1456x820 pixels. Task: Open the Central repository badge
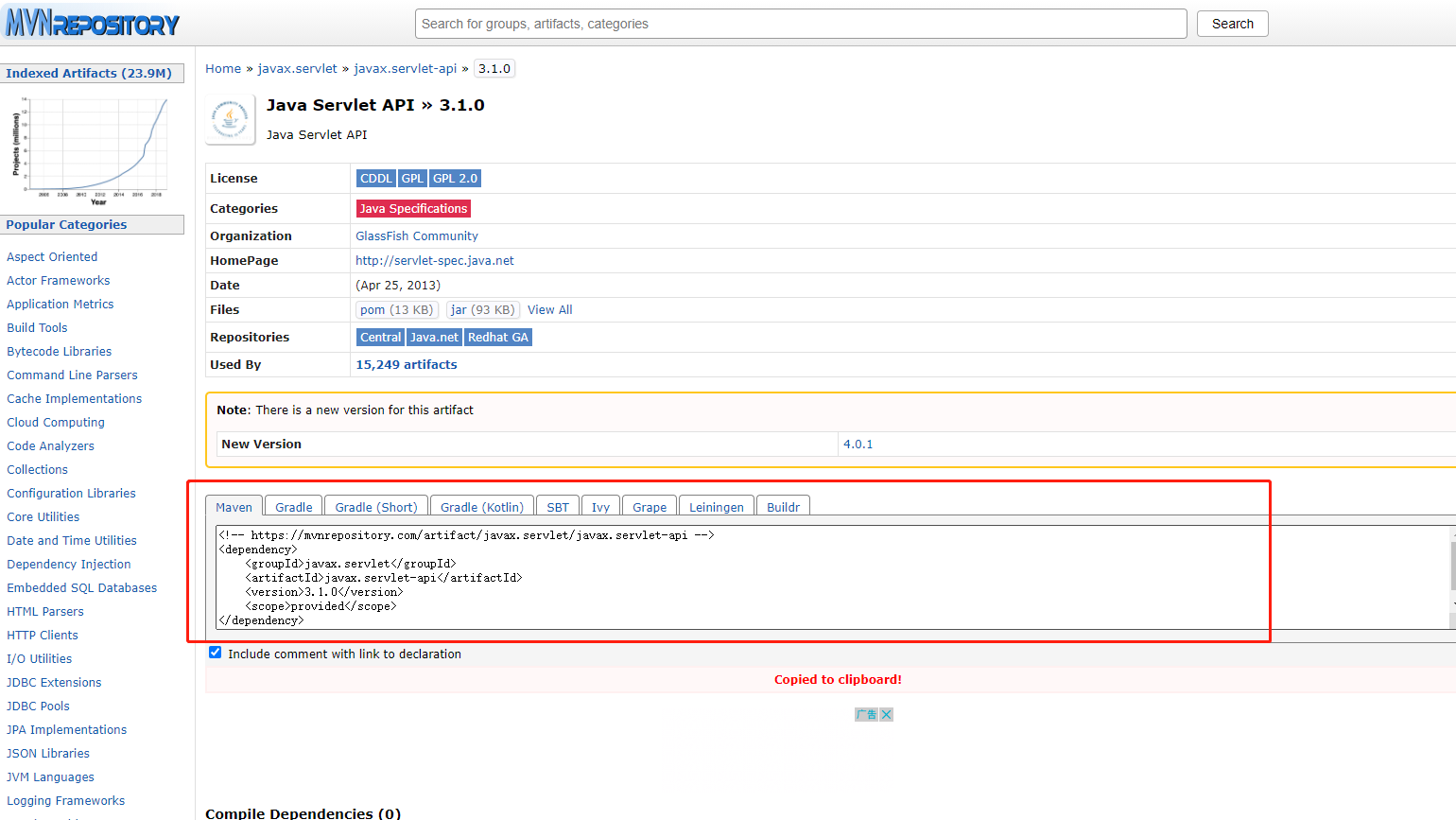pos(380,337)
